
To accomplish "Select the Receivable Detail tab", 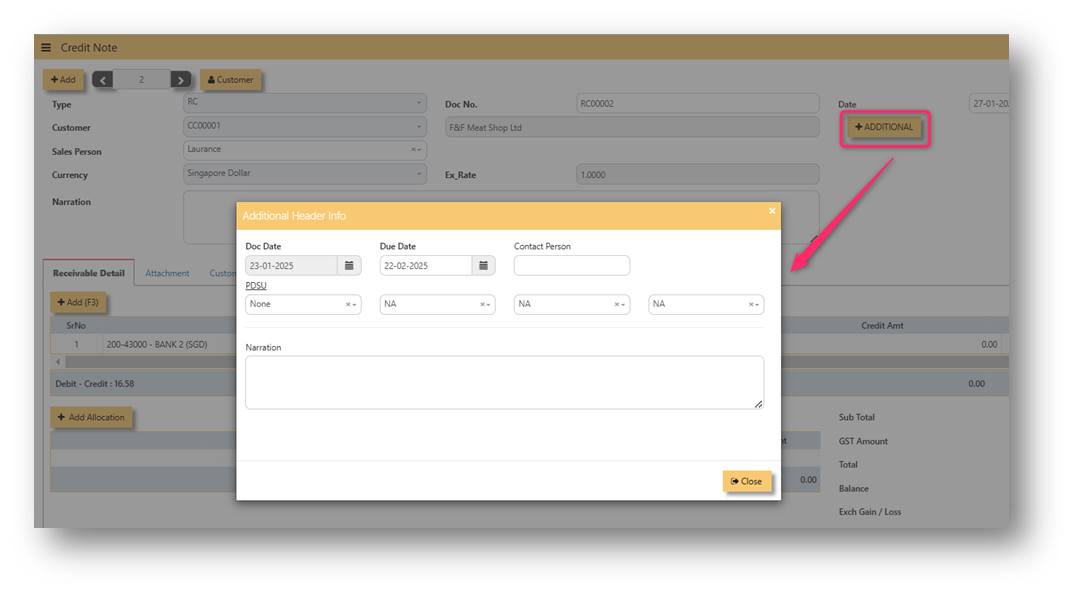I will 88,273.
